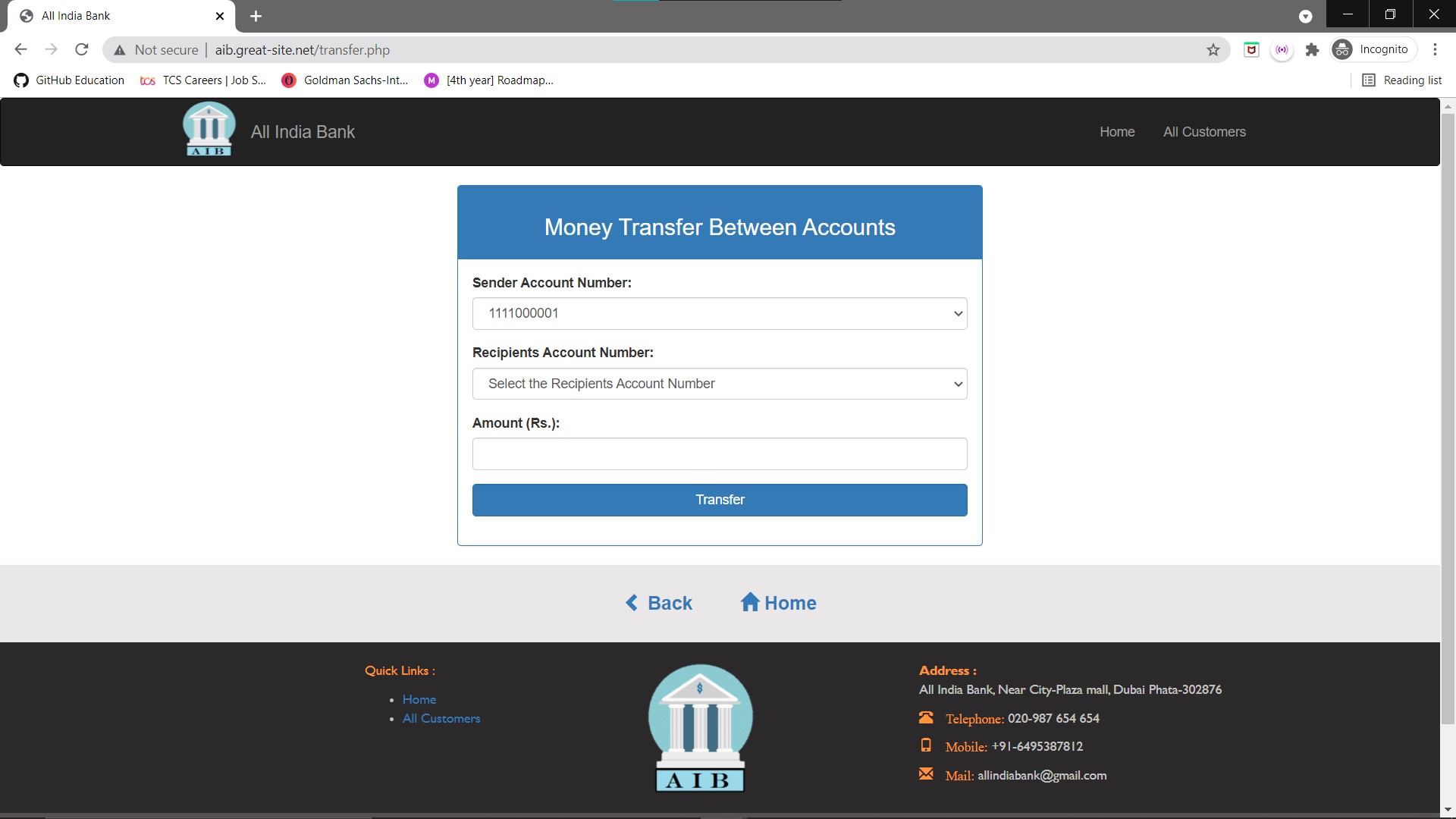Viewport: 1456px width, 819px height.
Task: Click the Money Transfer Between Accounts heading
Action: pos(720,227)
